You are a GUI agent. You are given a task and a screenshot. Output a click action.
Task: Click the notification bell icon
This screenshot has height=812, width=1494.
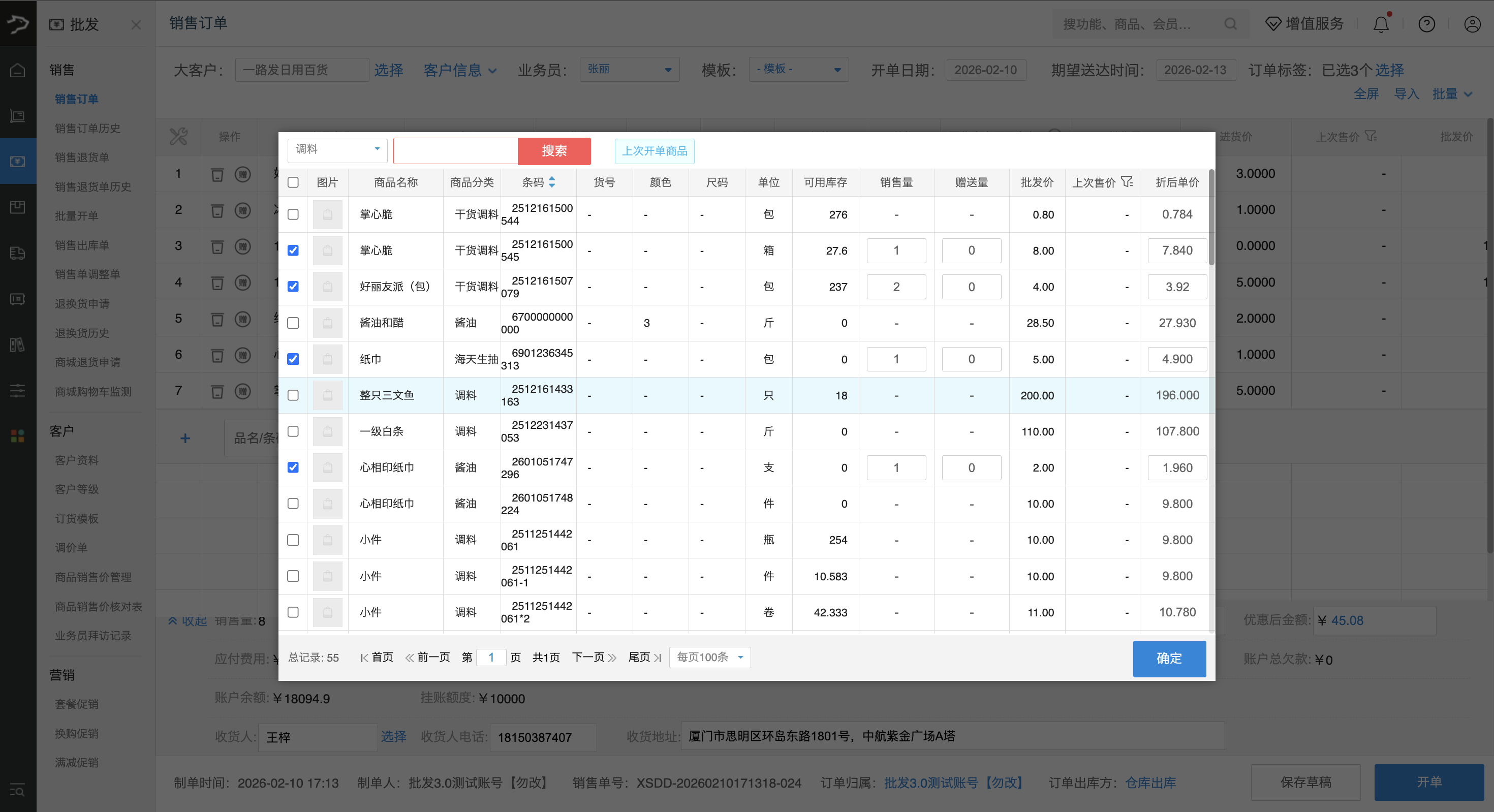[1381, 24]
